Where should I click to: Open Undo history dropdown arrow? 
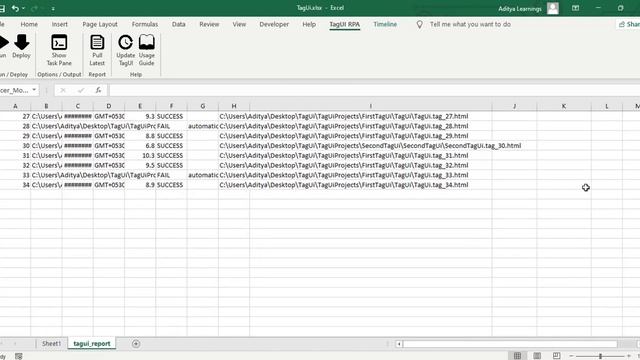[x=23, y=8]
